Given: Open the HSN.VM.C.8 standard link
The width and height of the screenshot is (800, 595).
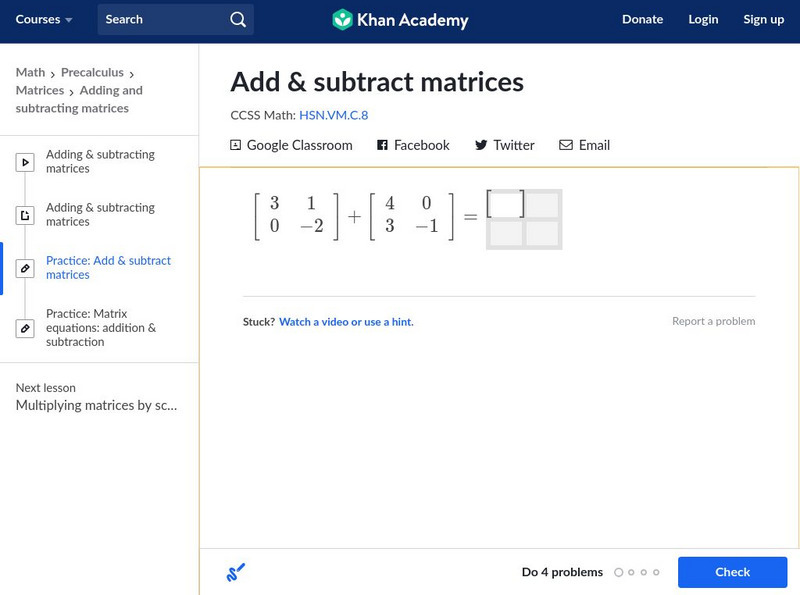Looking at the screenshot, I should [333, 115].
